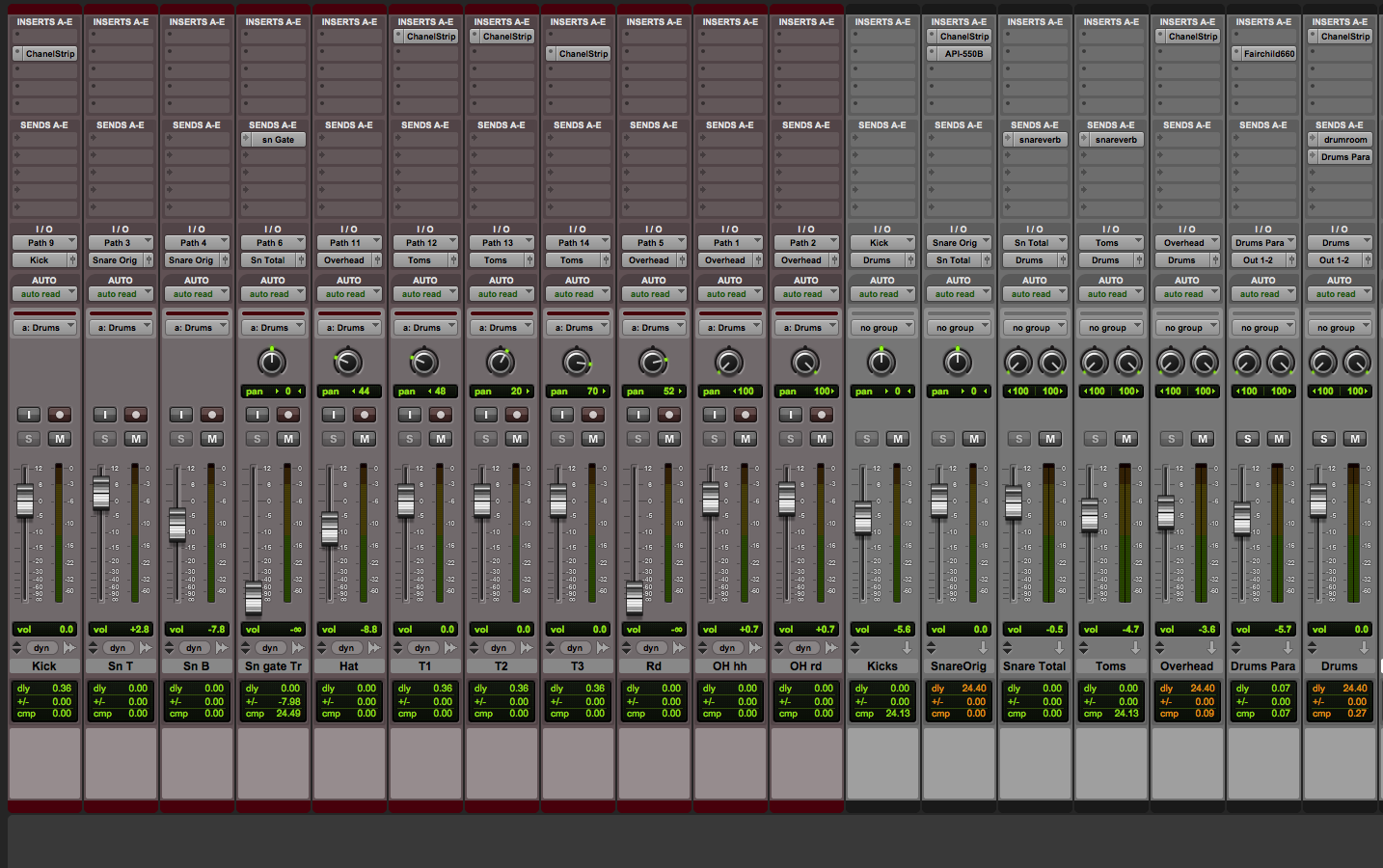Click the pan value field on T3

(578, 392)
